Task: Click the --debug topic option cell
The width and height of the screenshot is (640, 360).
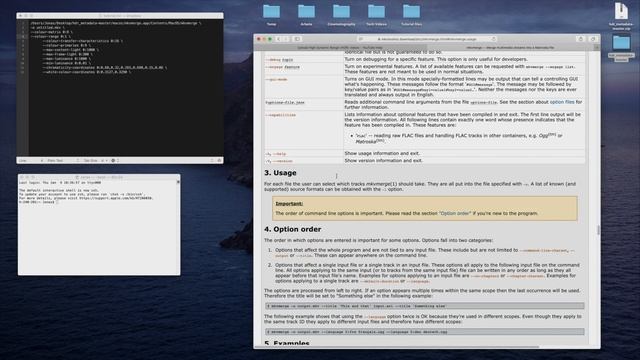Action: tap(304, 59)
